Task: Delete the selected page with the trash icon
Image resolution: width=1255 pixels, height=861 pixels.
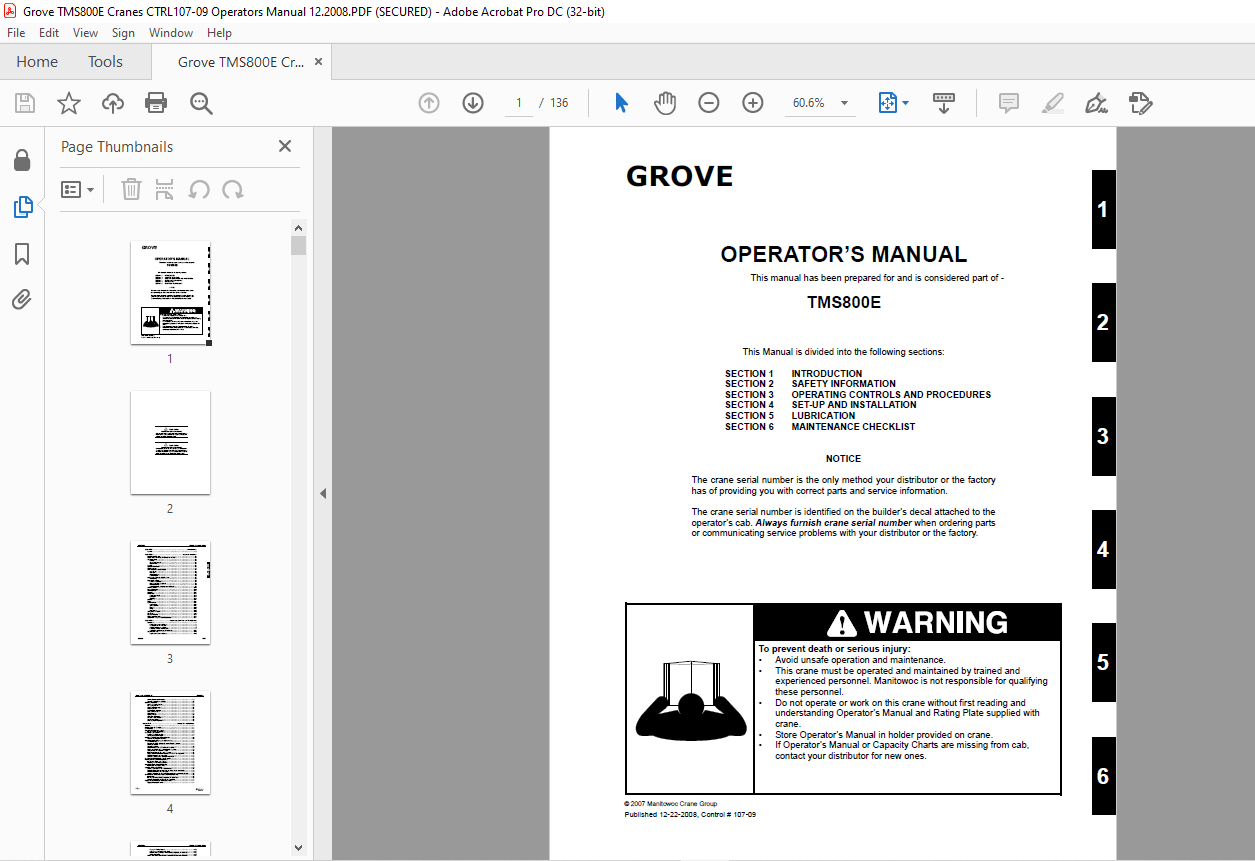Action: pyautogui.click(x=131, y=189)
